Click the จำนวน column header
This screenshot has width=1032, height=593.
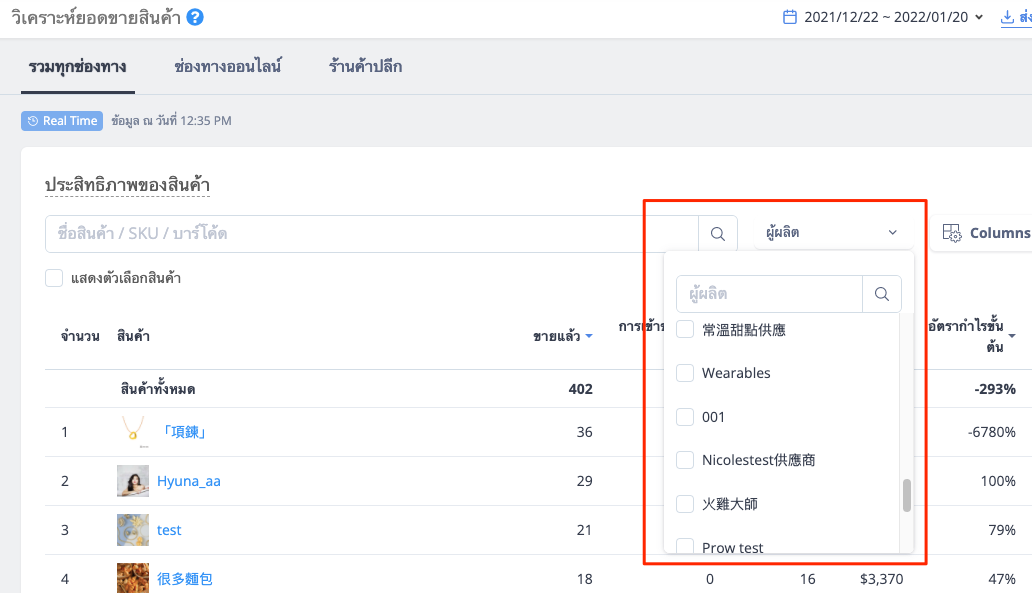(x=80, y=336)
